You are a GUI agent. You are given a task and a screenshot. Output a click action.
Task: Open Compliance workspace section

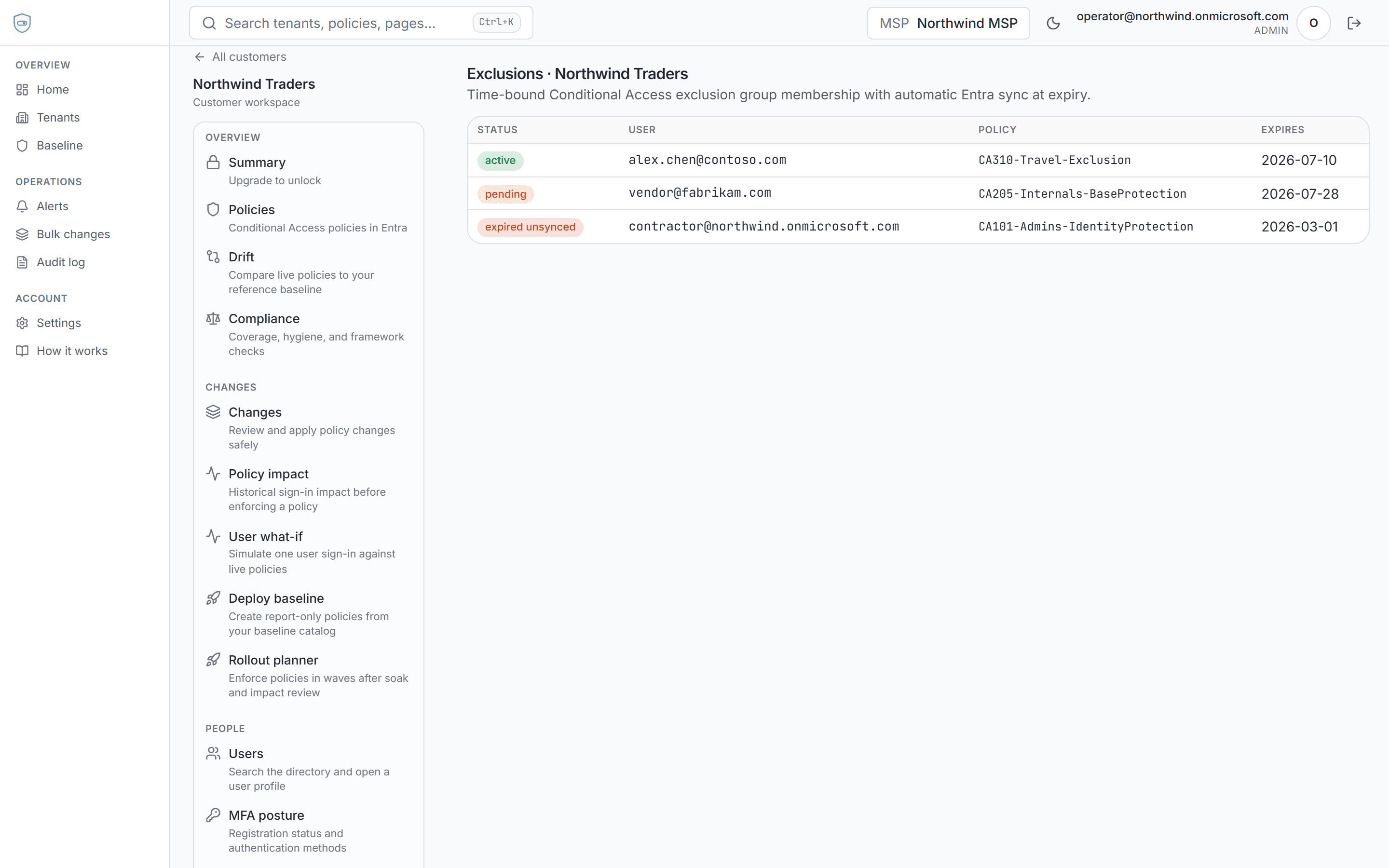pos(309,335)
